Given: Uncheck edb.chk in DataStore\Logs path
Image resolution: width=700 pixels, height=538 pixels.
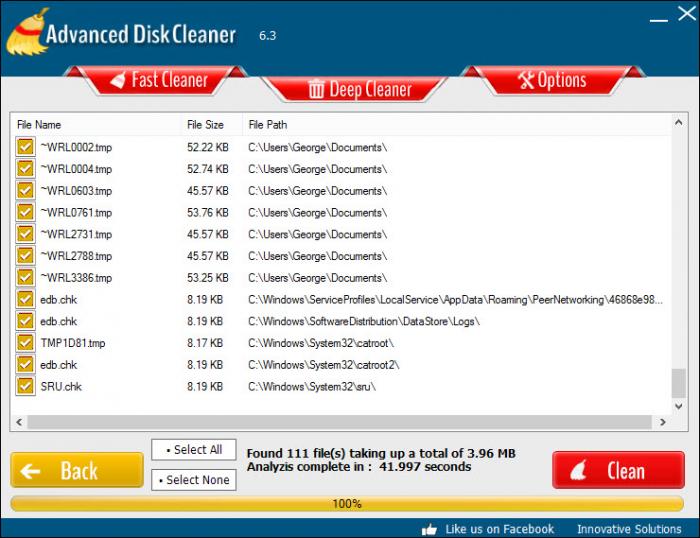Looking at the screenshot, I should coord(25,321).
